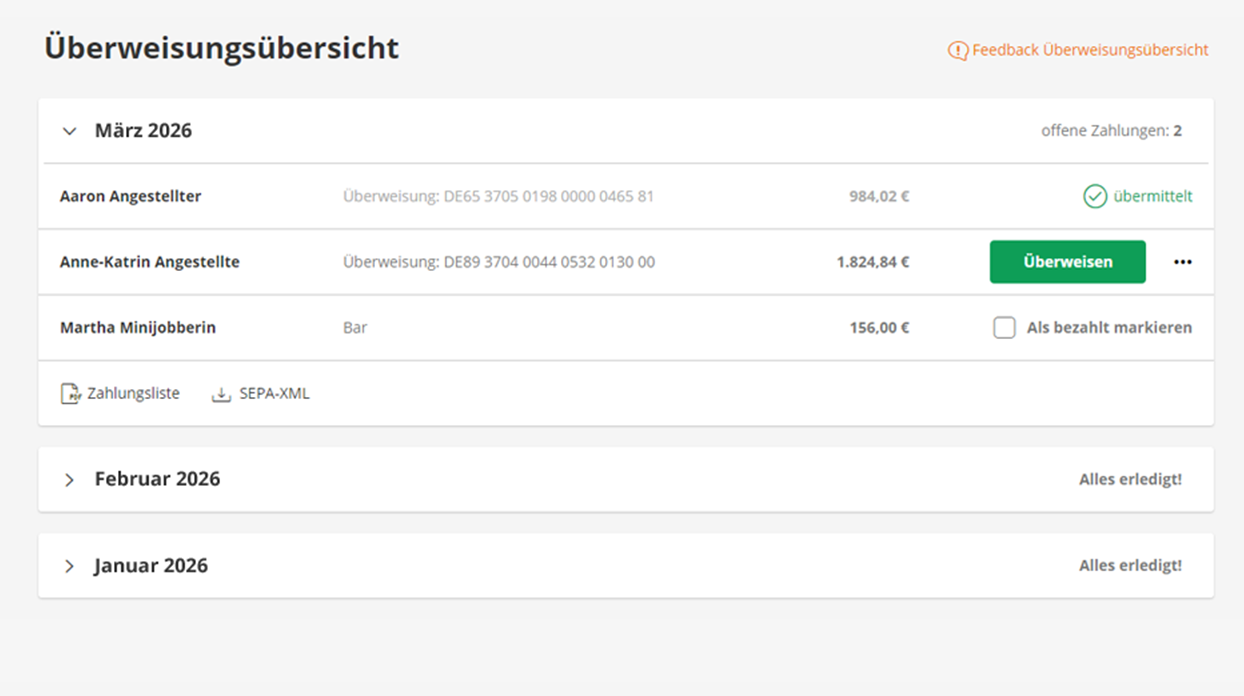Click the Anne-Katrin Angestellte employee name
Image resolution: width=1244 pixels, height=696 pixels.
[149, 262]
